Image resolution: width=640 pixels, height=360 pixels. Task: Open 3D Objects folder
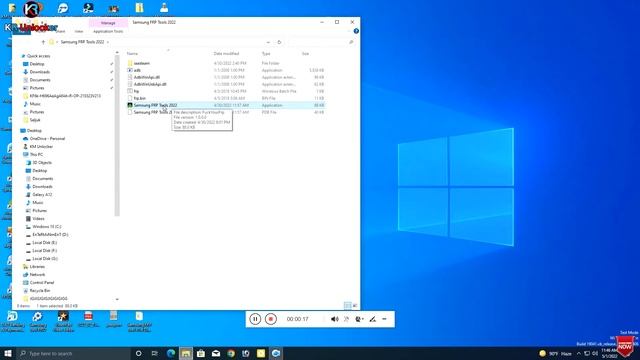(x=42, y=162)
